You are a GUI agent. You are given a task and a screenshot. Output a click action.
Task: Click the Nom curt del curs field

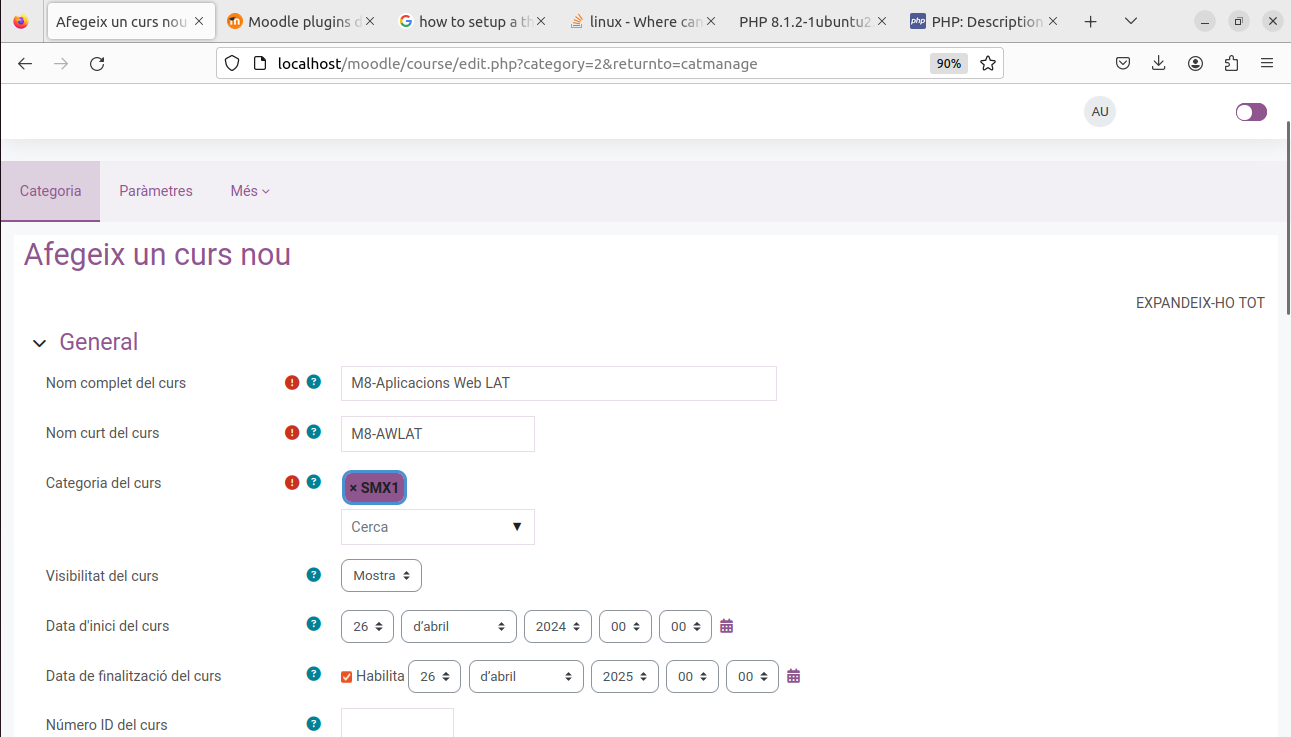[x=438, y=433]
